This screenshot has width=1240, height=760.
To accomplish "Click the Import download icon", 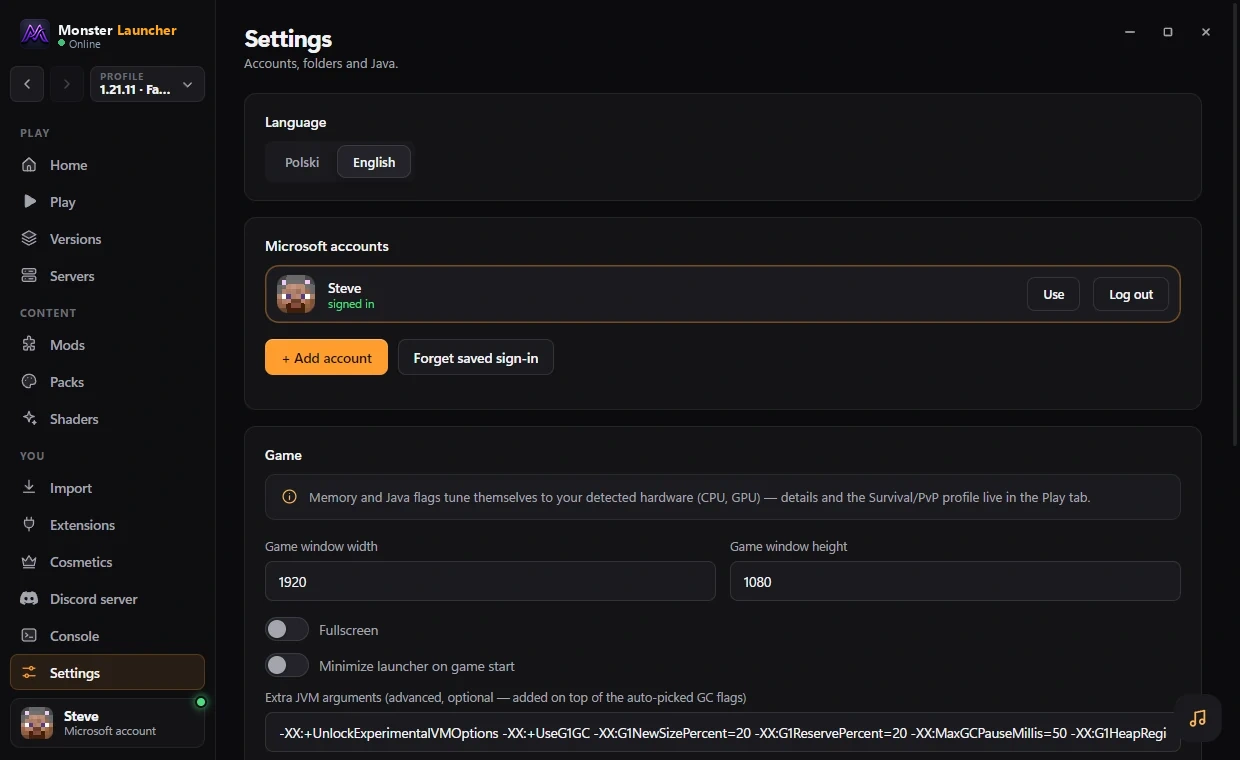I will click(30, 488).
